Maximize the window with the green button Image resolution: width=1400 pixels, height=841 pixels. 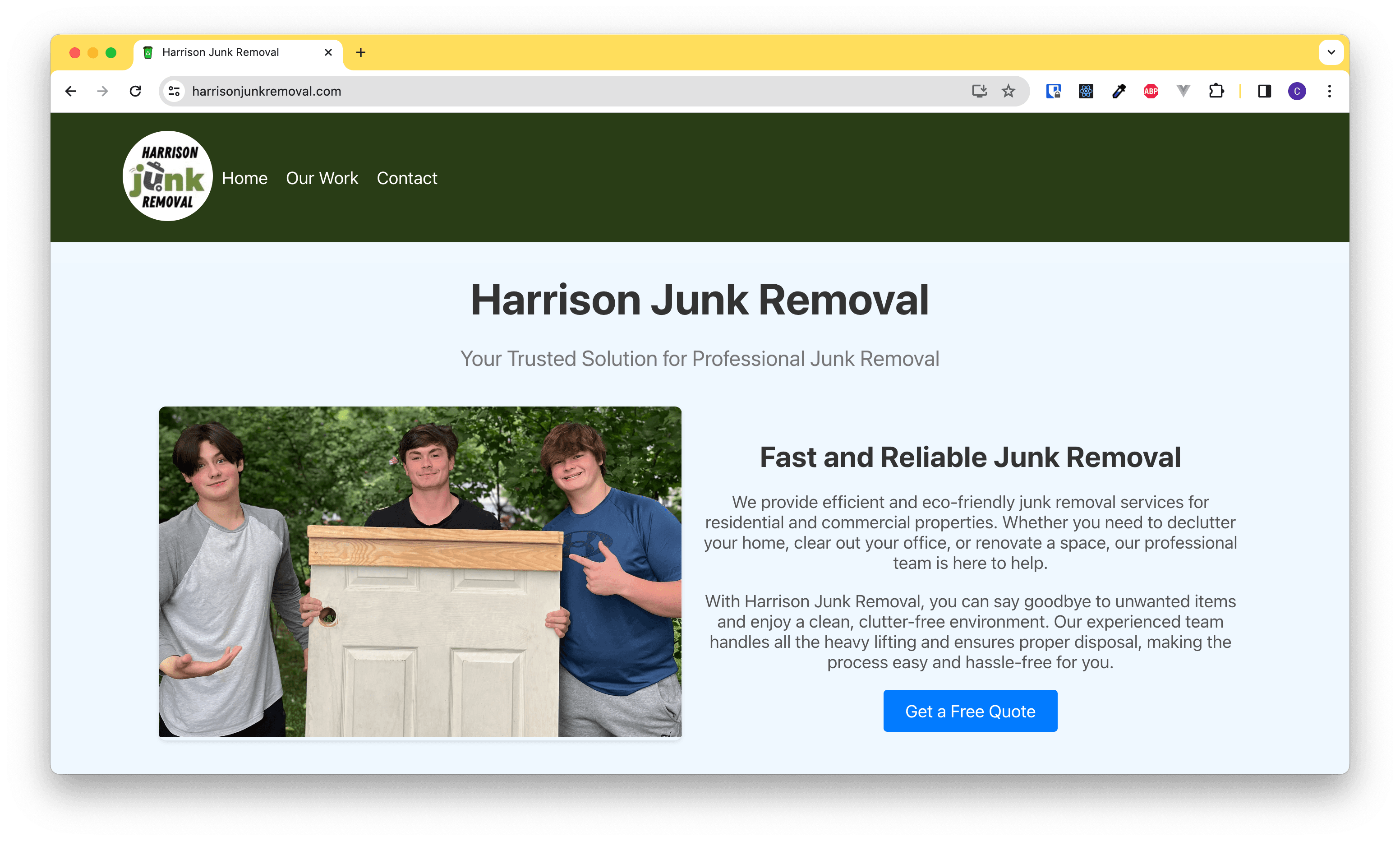pyautogui.click(x=111, y=53)
